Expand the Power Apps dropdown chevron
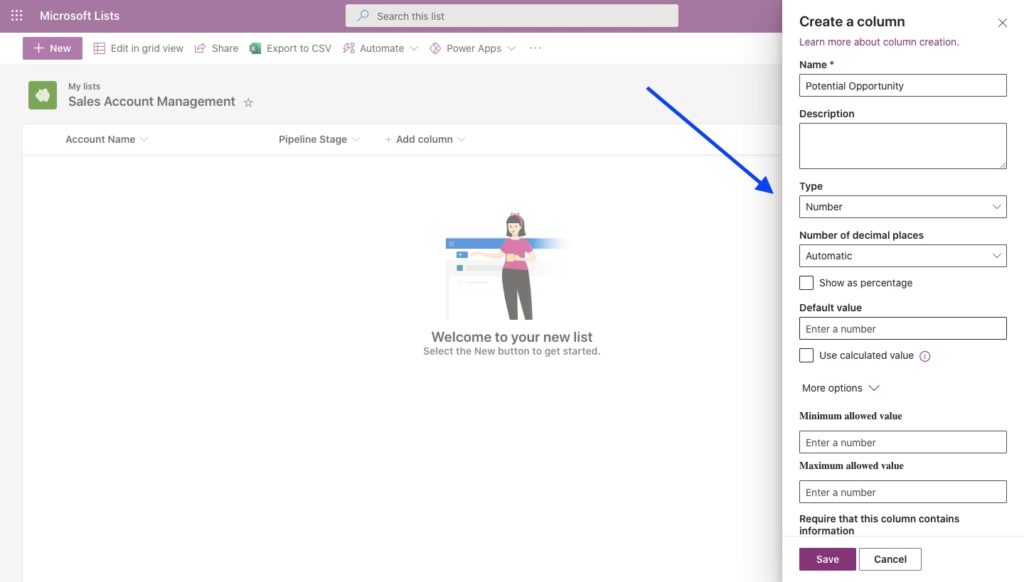Image resolution: width=1024 pixels, height=582 pixels. pos(511,48)
